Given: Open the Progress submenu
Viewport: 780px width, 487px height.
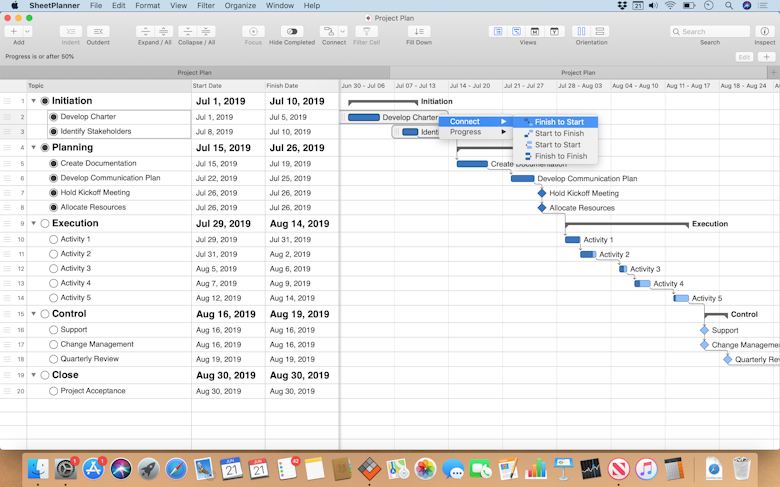Looking at the screenshot, I should (x=476, y=132).
